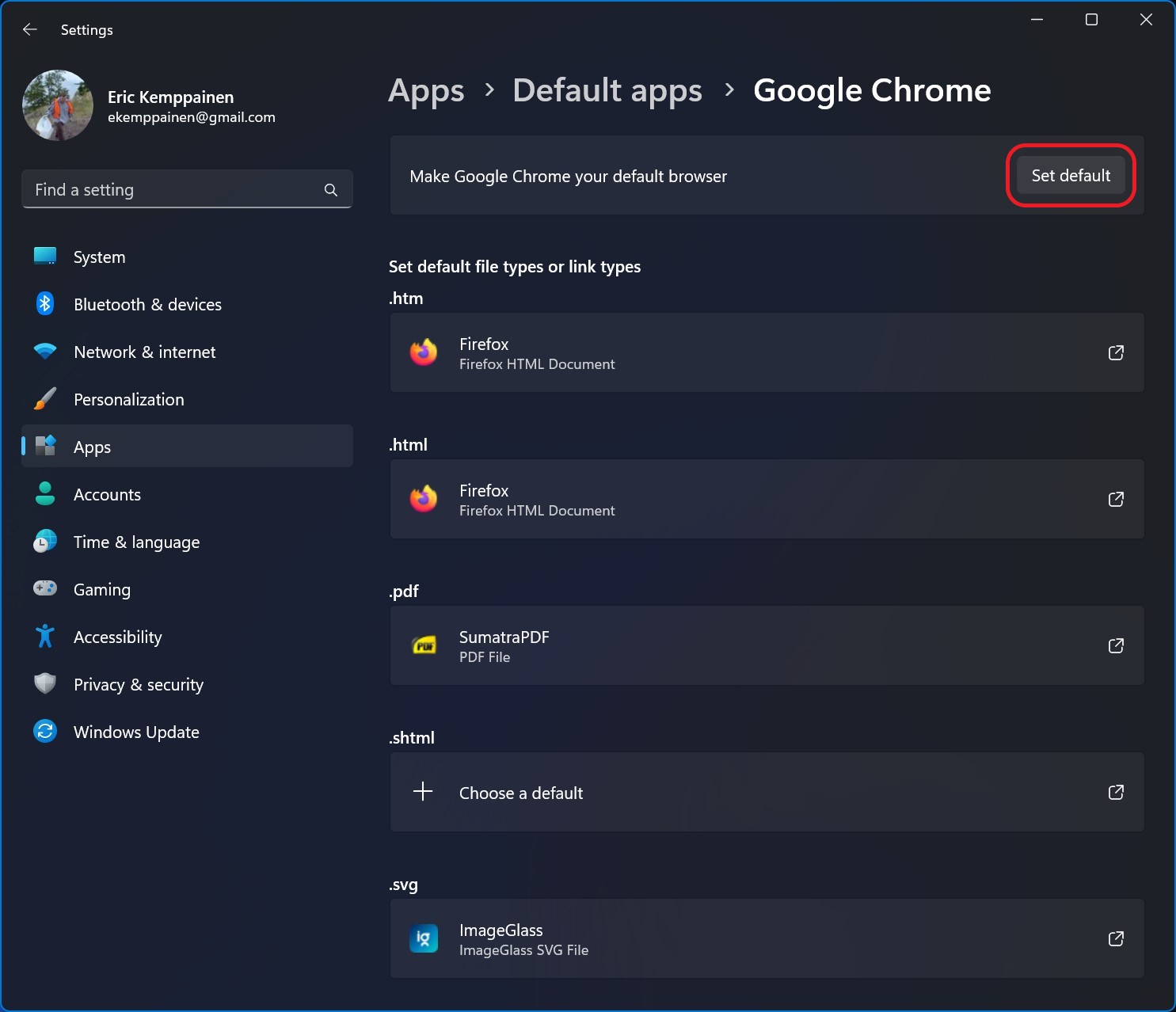Choose a default for .shtml
Viewport: 1176px width, 1012px height.
[x=767, y=792]
